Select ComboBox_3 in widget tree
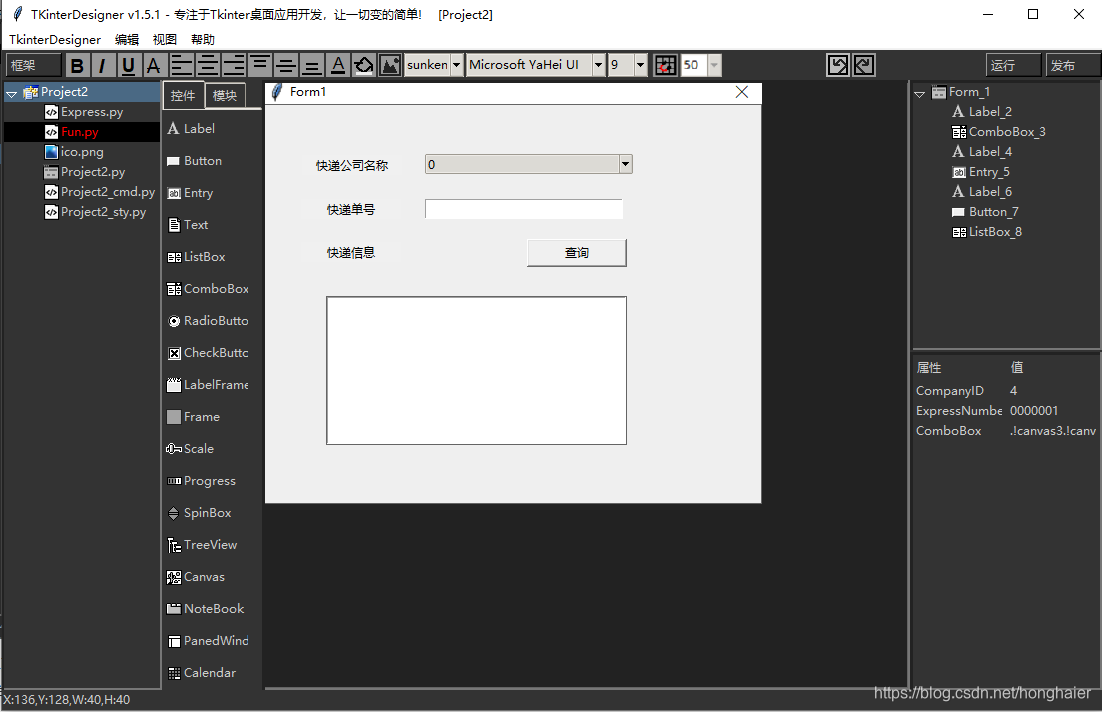The height and width of the screenshot is (712, 1102). tap(999, 132)
